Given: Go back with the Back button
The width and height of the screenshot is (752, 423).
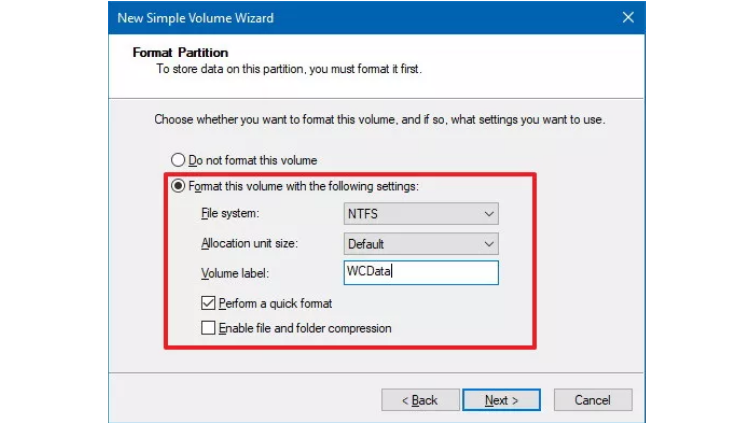Looking at the screenshot, I should (419, 400).
